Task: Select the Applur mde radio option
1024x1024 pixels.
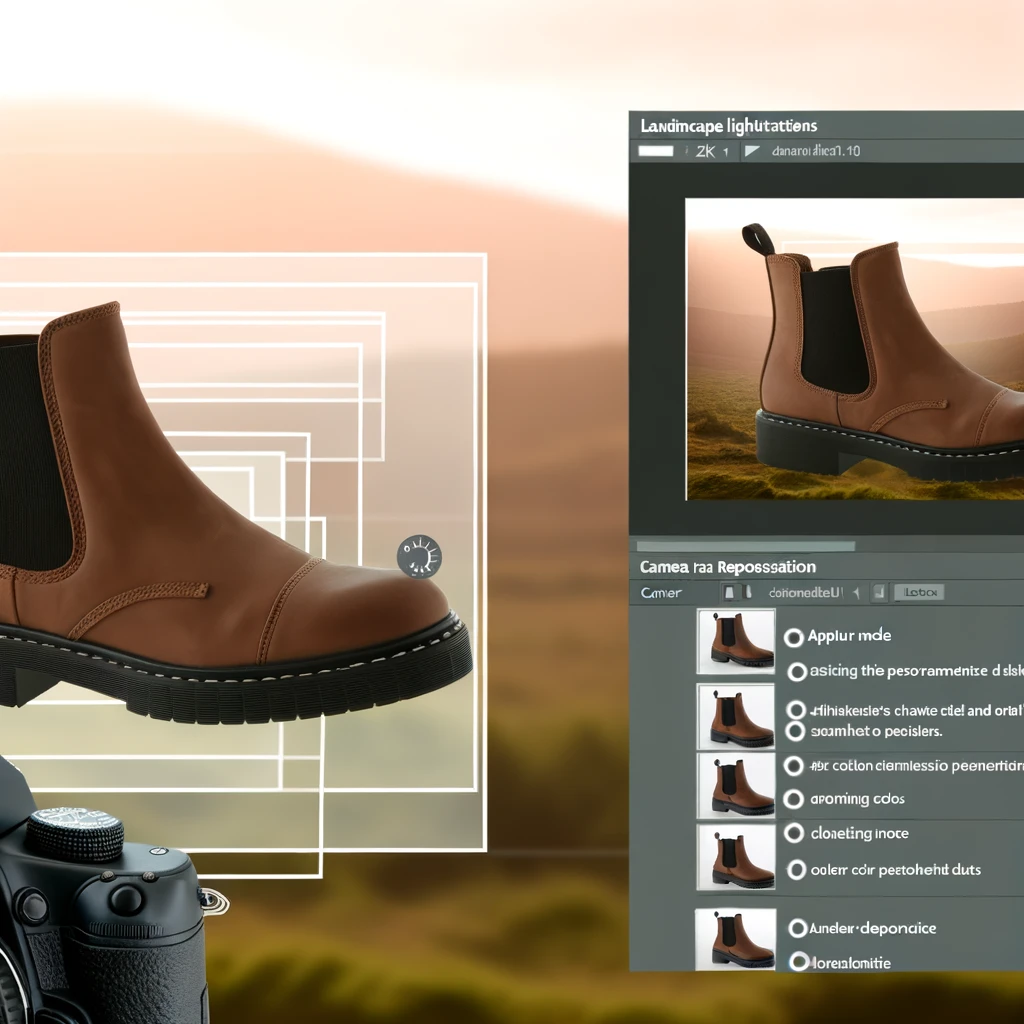Action: (x=793, y=637)
